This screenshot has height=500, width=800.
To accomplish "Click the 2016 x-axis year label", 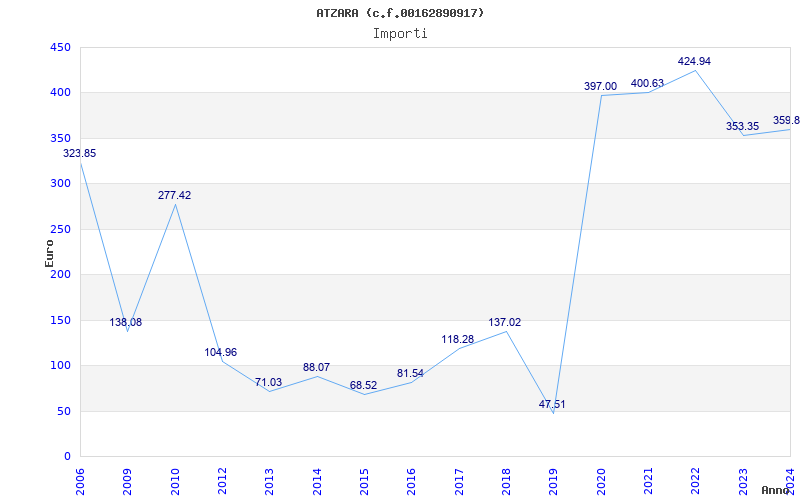I will tap(412, 482).
